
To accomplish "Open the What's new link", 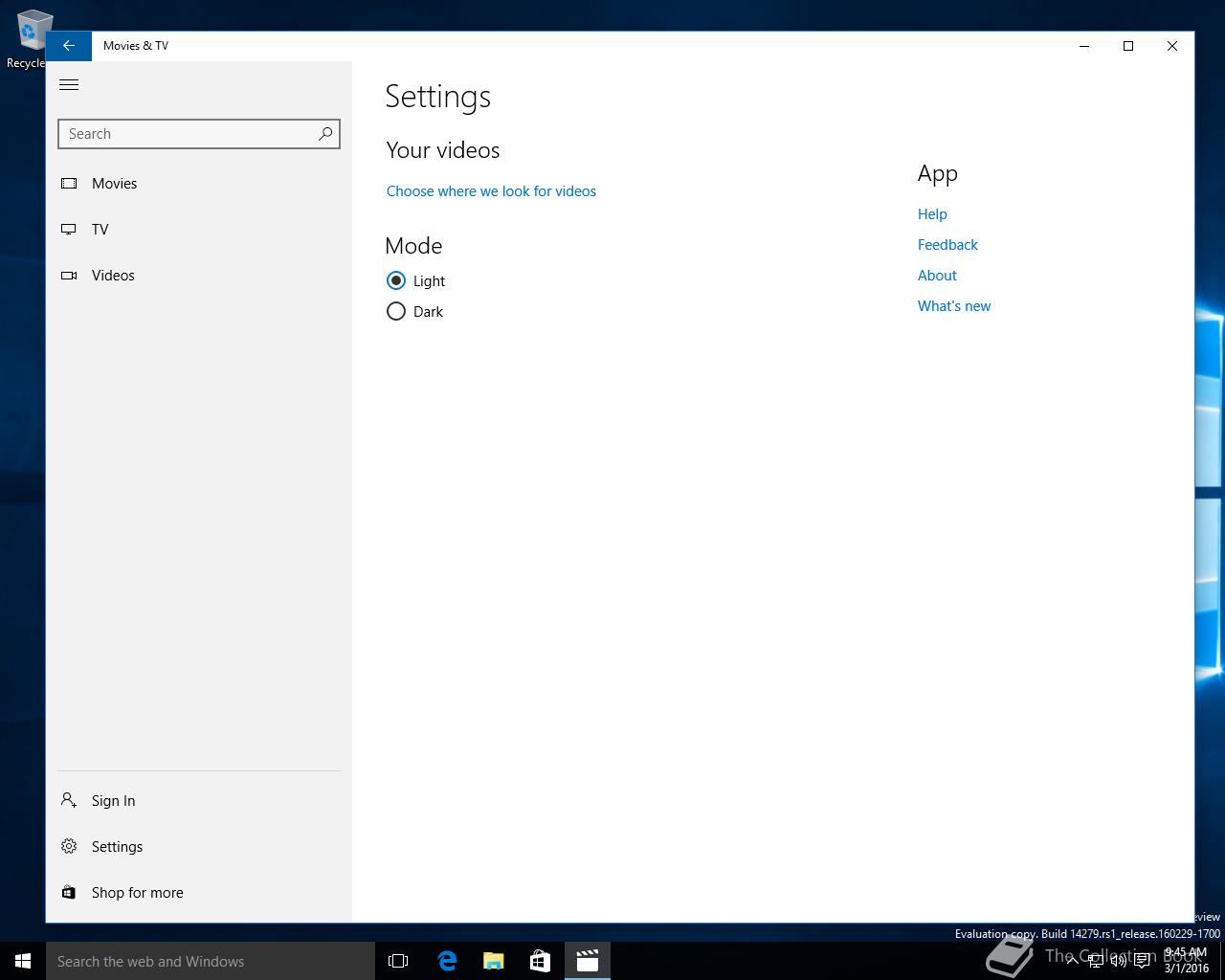I will click(x=954, y=306).
